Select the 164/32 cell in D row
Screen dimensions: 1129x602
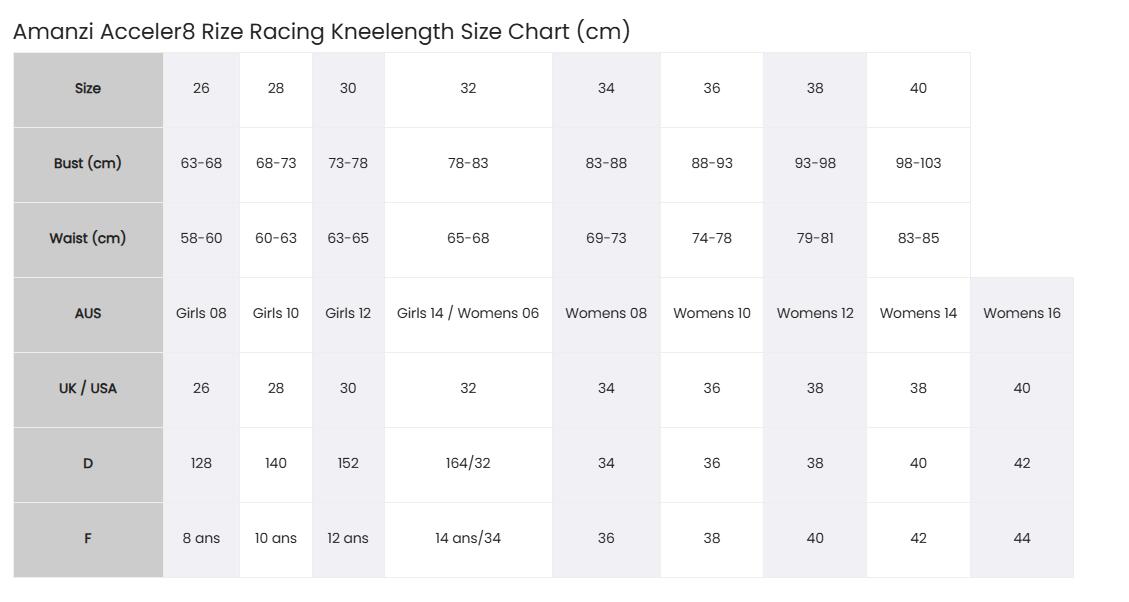468,464
